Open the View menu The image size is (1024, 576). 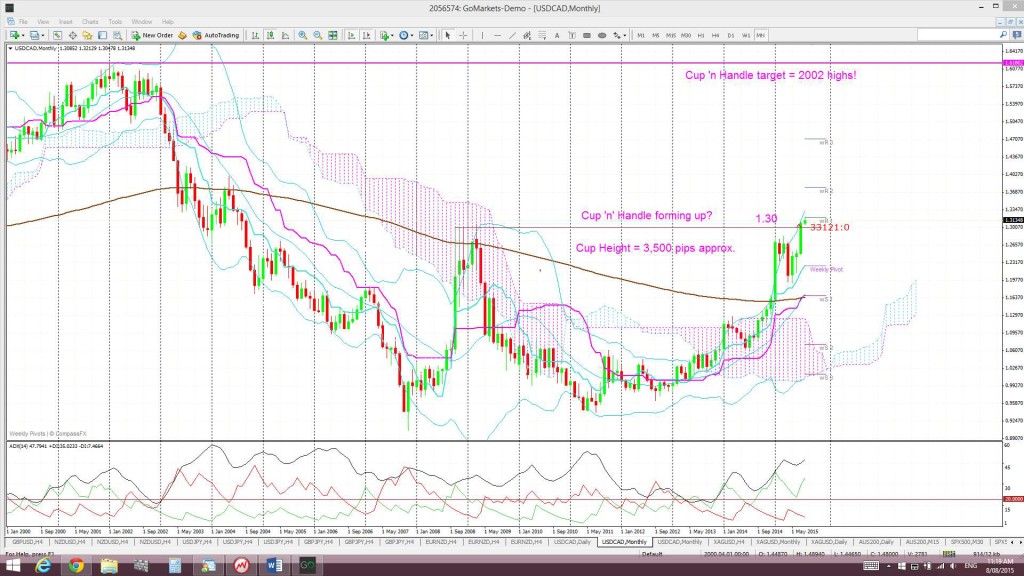tap(43, 22)
